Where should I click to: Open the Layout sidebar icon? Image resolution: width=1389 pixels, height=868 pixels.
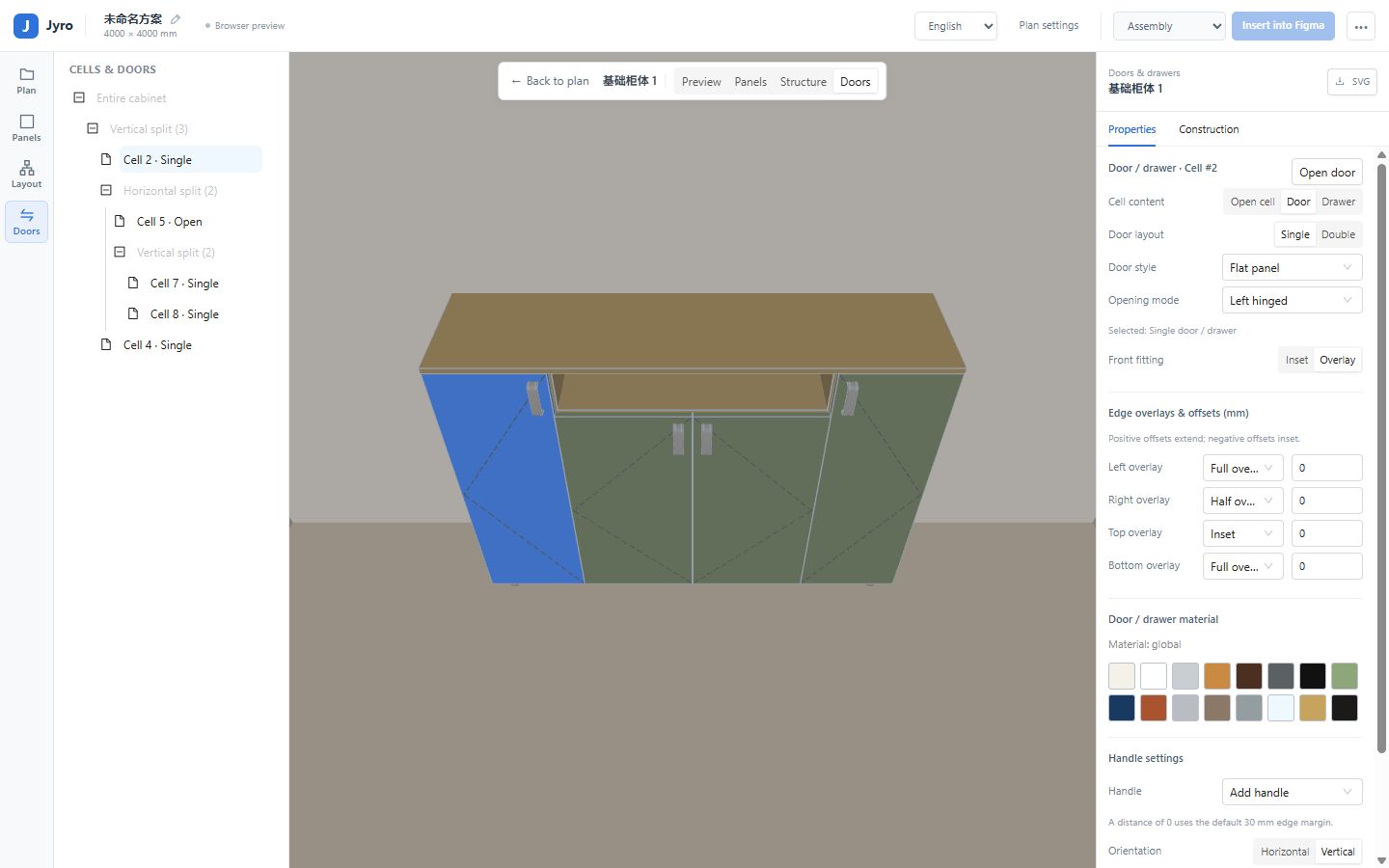[26, 175]
